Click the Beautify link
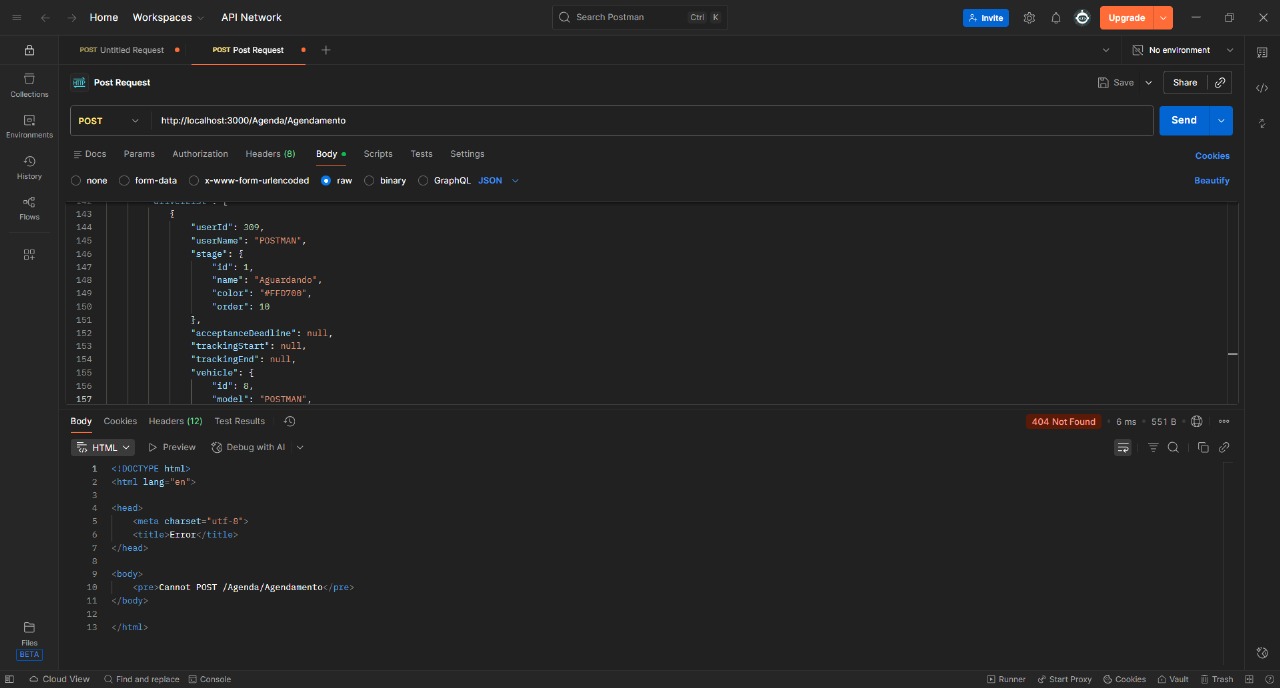1280x688 pixels. point(1211,181)
